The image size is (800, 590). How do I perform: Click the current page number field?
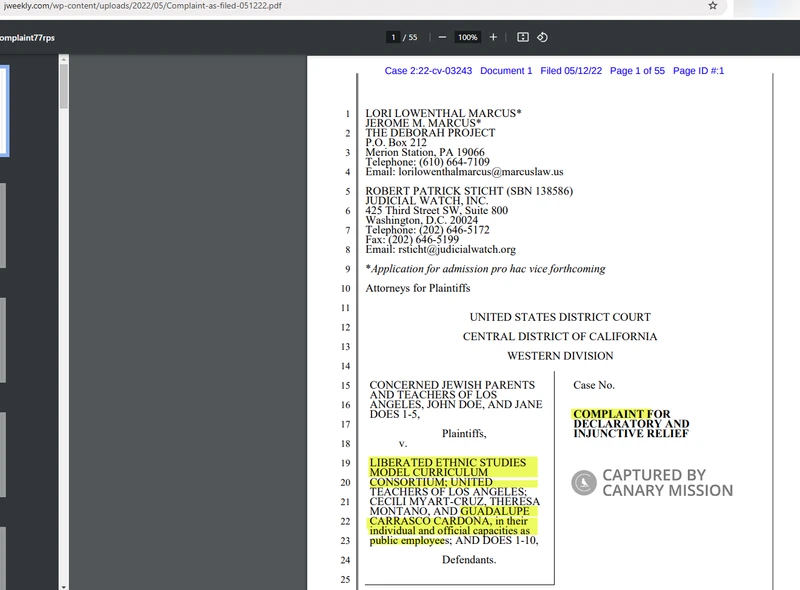[x=393, y=37]
